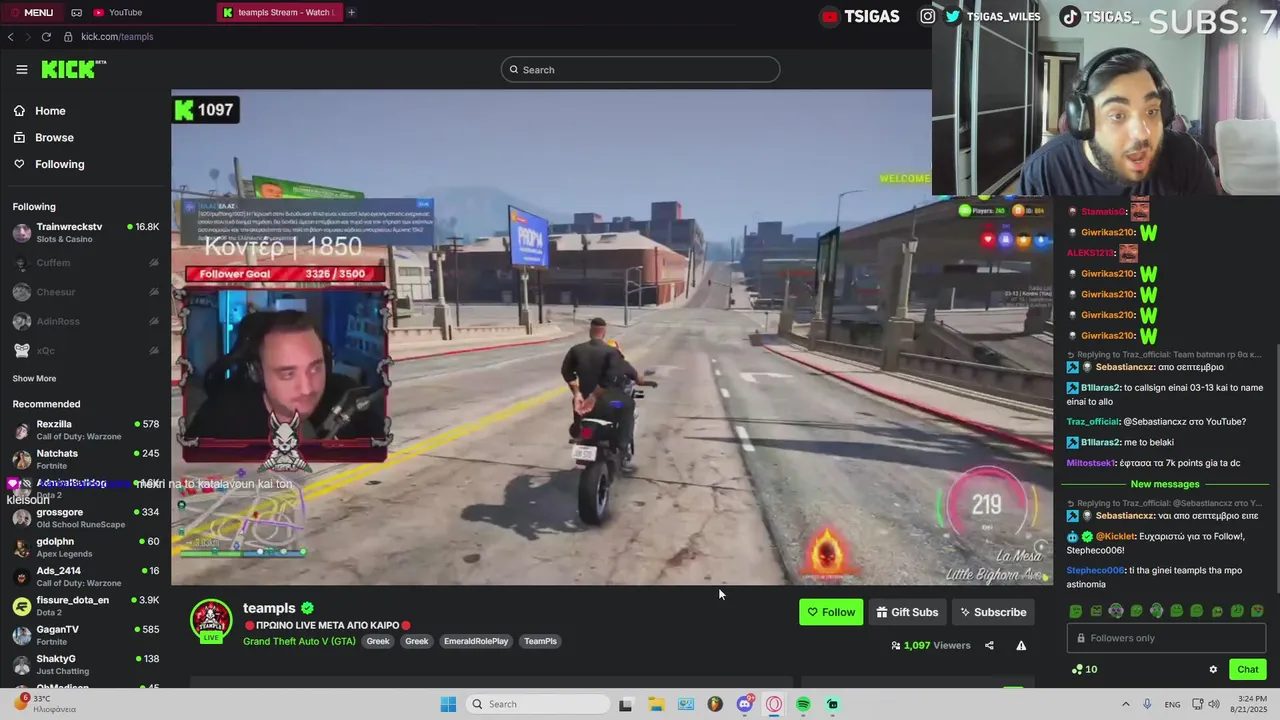Screen dimensions: 1280x720
Task: Focus the Kick search field
Action: [640, 69]
